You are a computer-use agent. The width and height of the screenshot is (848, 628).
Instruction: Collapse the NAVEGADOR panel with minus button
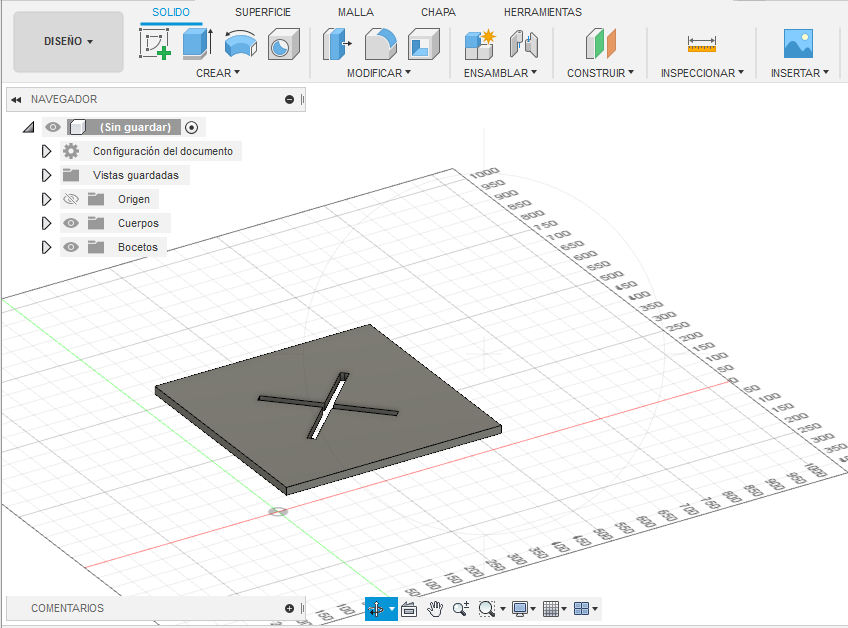click(289, 99)
